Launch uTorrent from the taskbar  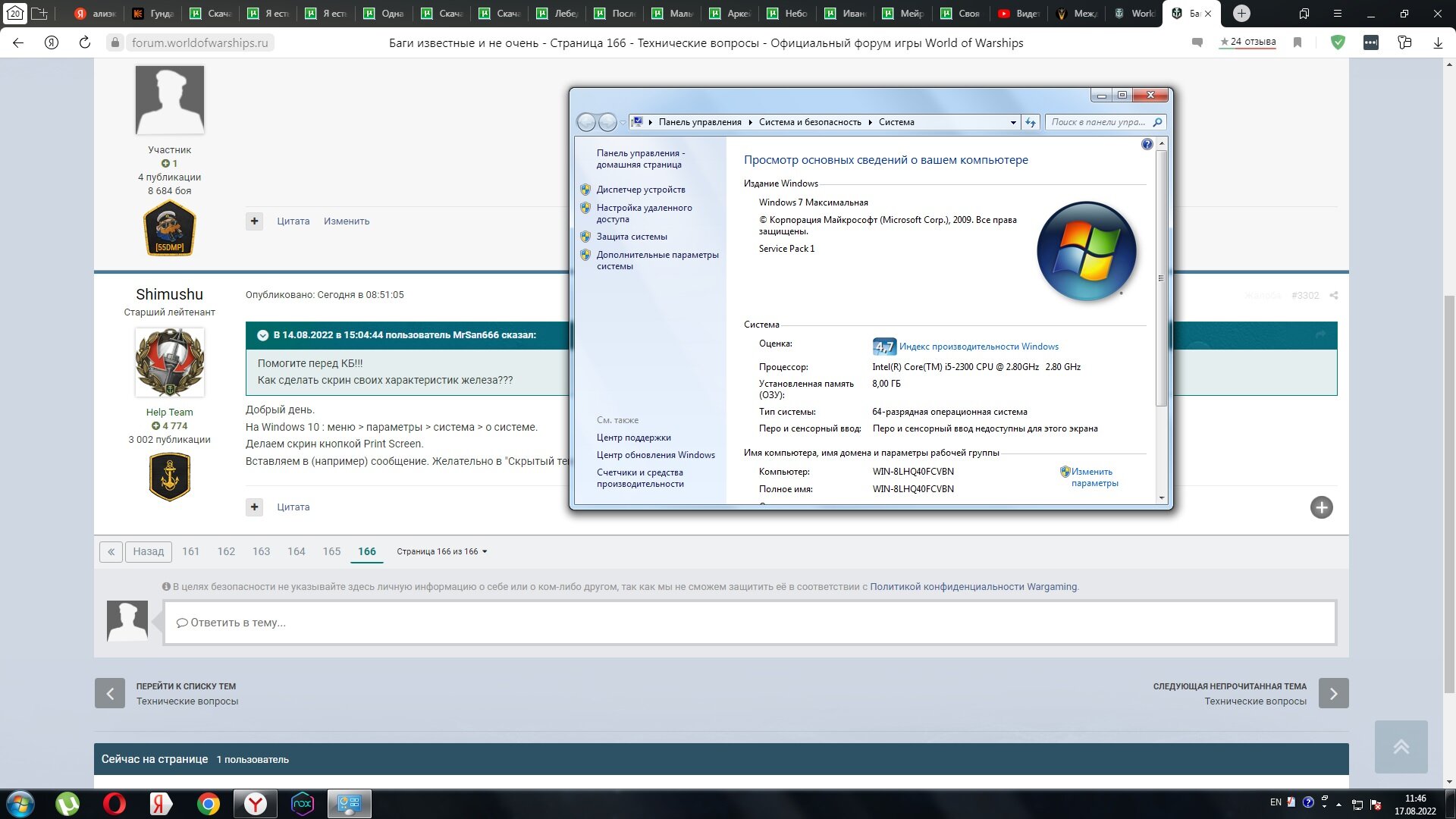[x=67, y=804]
